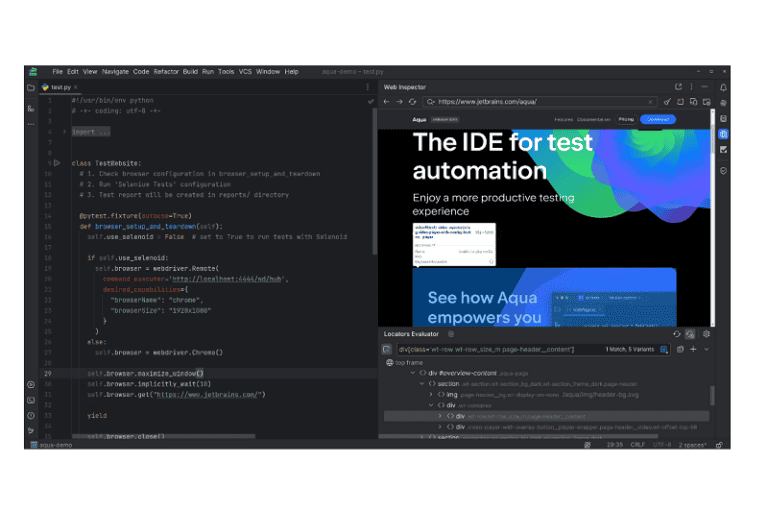Reload the Web Inspector page
This screenshot has height=511, width=768.
(412, 102)
